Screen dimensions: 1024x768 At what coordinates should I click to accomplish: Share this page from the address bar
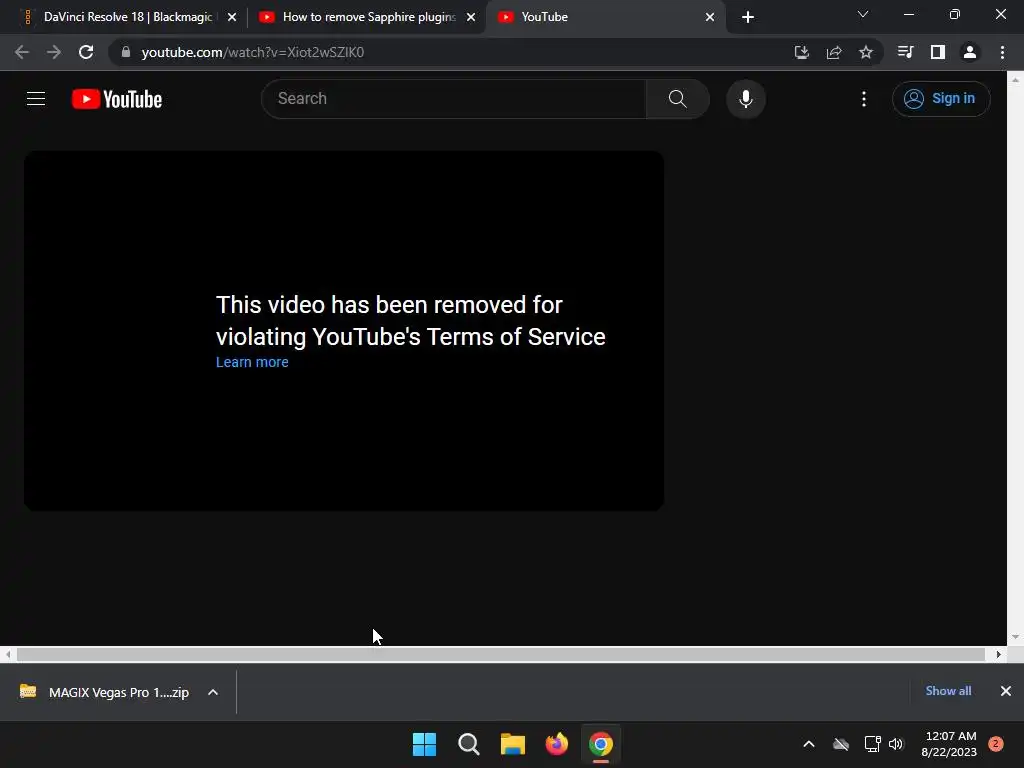pyautogui.click(x=834, y=52)
